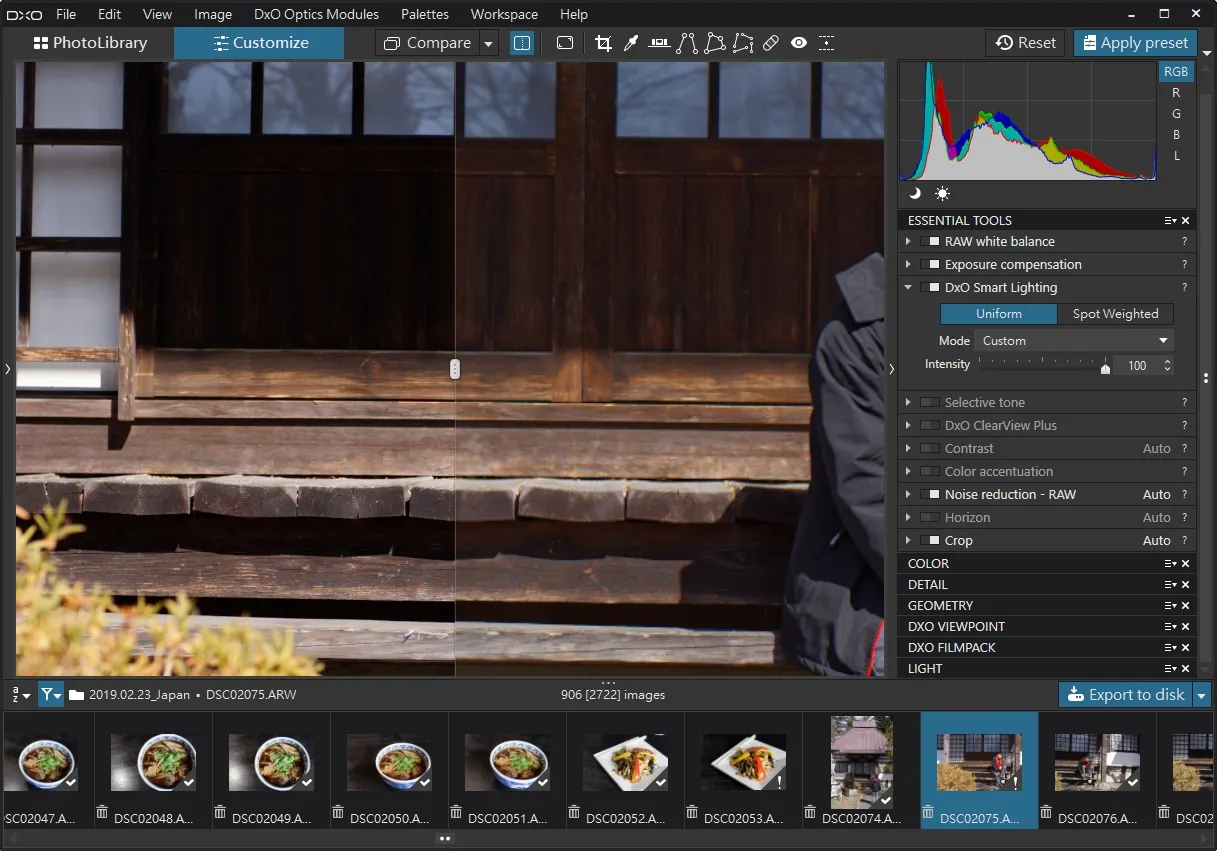1217x851 pixels.
Task: Switch to the PhotoLibrary tab
Action: [x=90, y=43]
